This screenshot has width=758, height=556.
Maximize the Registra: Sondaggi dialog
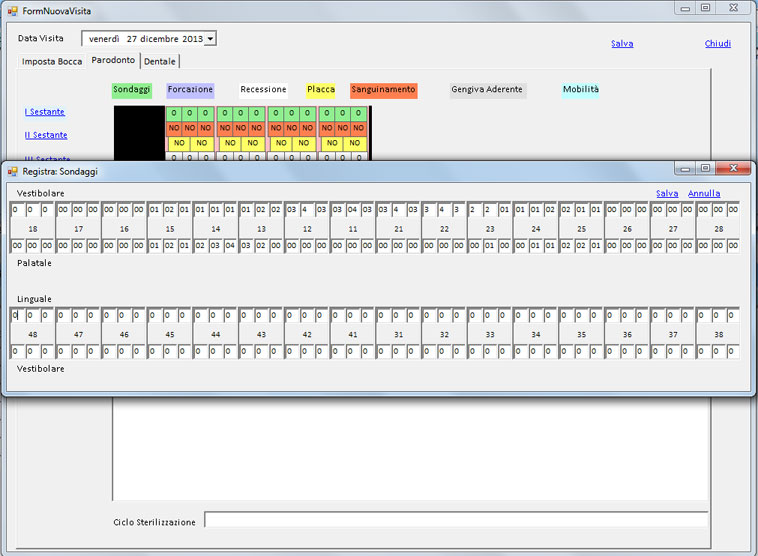click(x=705, y=168)
